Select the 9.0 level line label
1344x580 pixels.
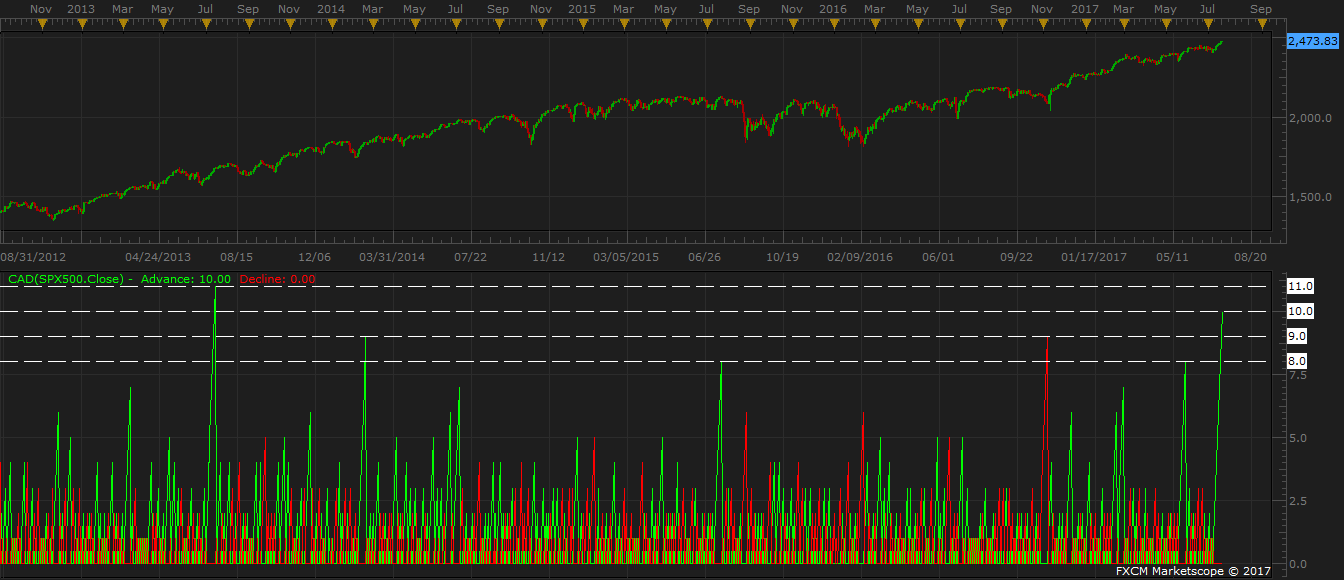pyautogui.click(x=1299, y=336)
